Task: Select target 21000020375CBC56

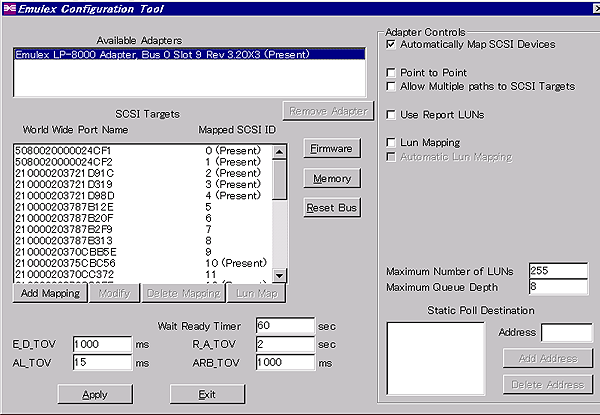Action: tap(143, 263)
